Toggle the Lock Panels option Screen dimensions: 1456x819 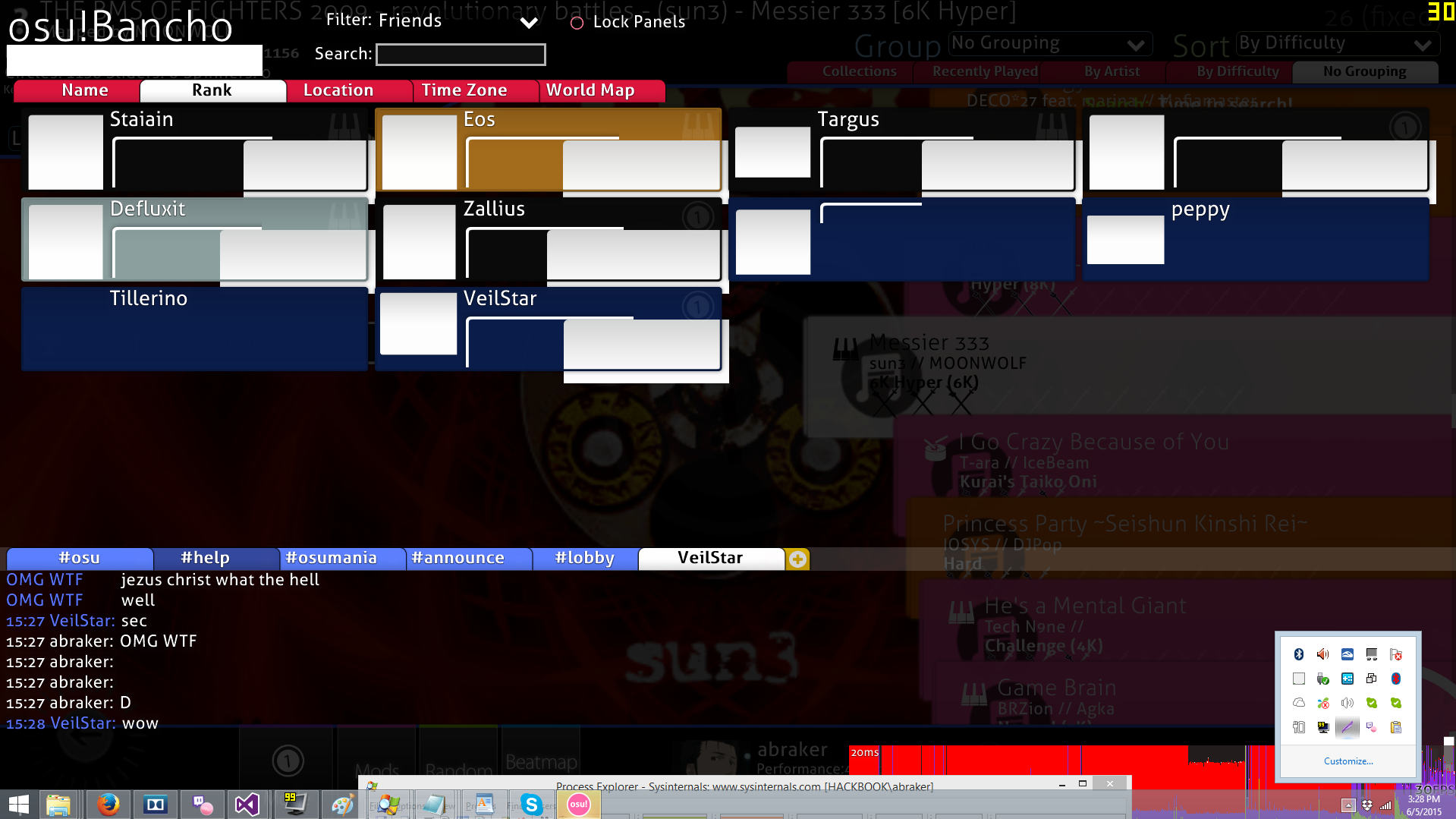[627, 22]
